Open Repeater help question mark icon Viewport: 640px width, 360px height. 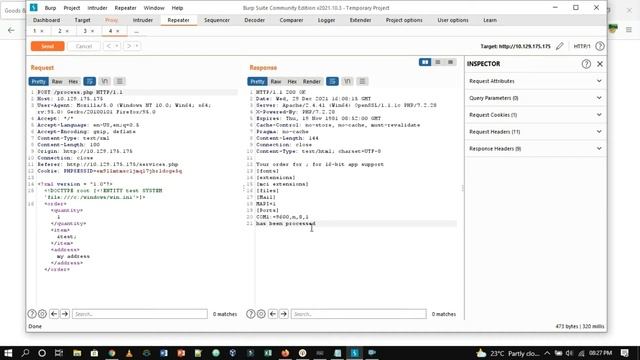click(x=600, y=46)
